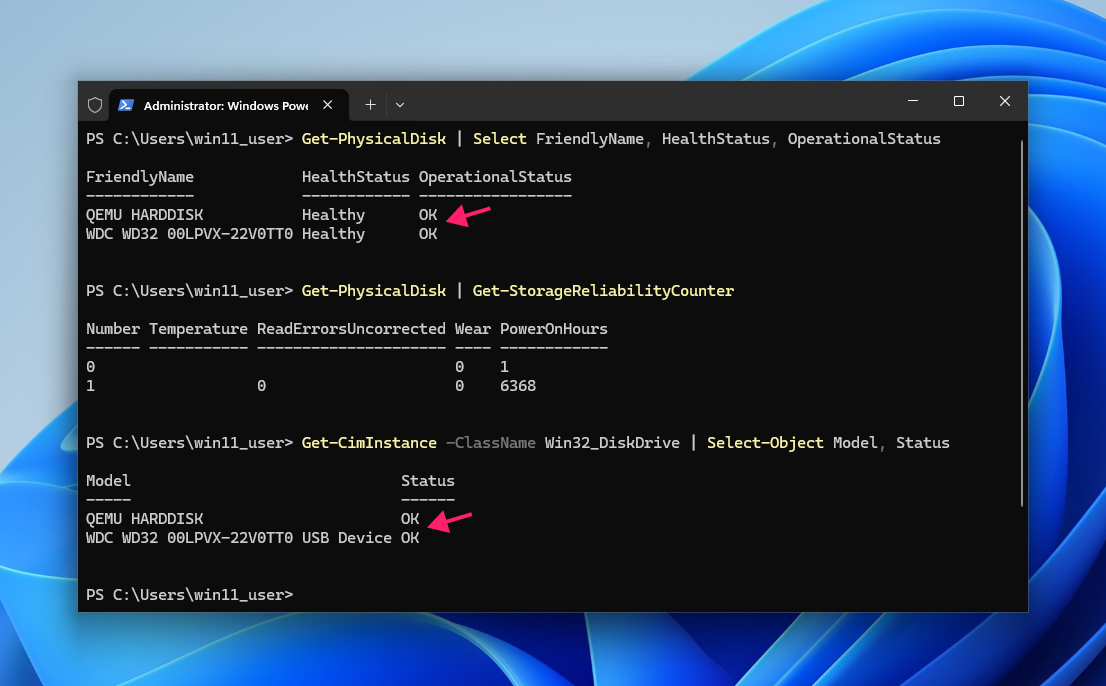Click the last empty PS prompt line
The image size is (1106, 686).
pos(189,595)
